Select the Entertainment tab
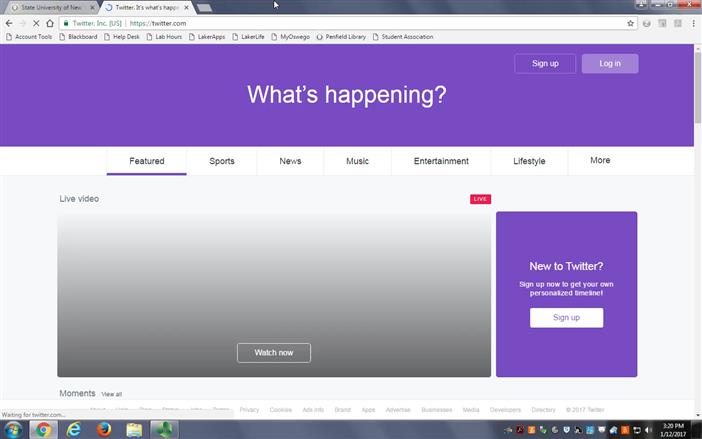Image resolution: width=702 pixels, height=439 pixels. [441, 161]
